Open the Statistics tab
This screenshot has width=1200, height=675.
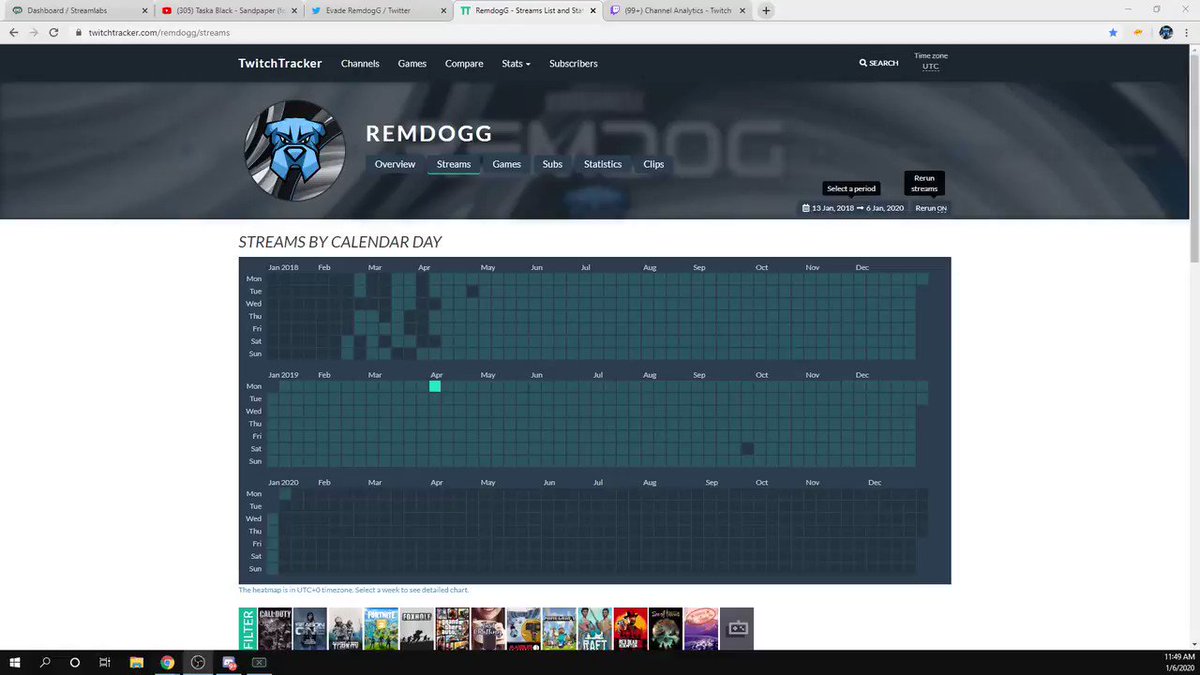603,164
